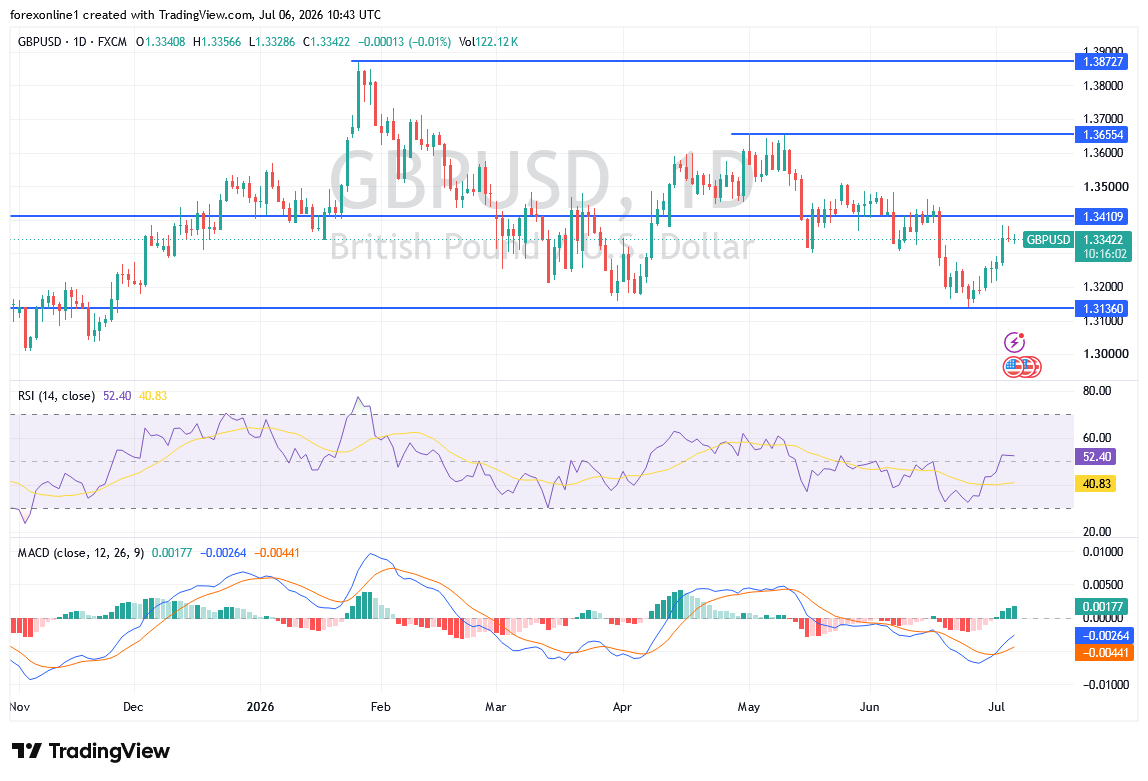Viewport: 1148px width, 781px height.
Task: Click the blue MACD line −0.00264 label
Action: [1104, 635]
